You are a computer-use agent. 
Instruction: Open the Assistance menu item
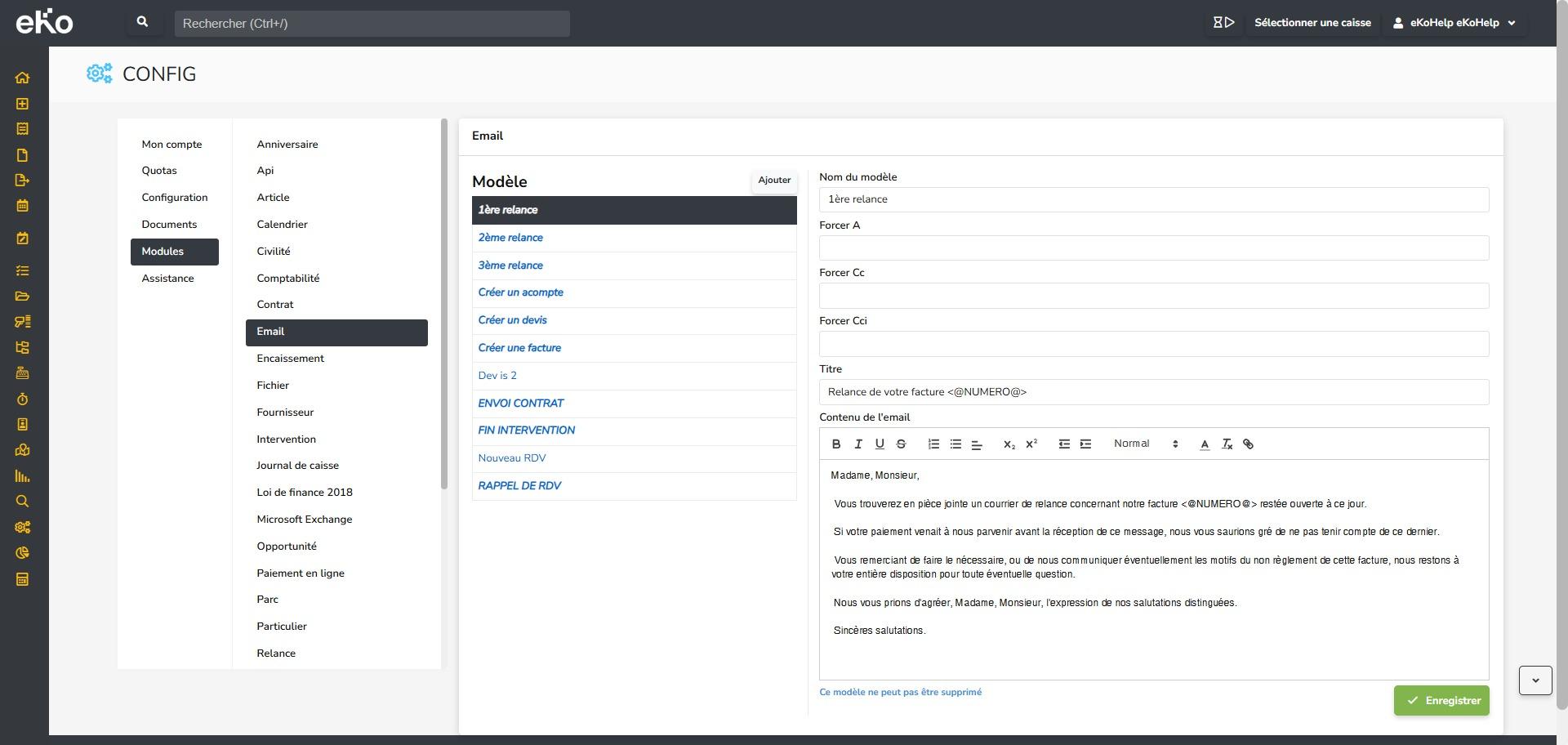167,279
